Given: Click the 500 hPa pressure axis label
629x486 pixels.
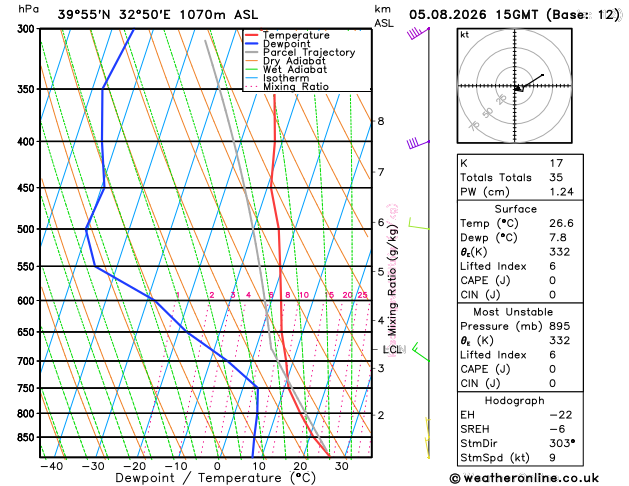Looking at the screenshot, I should coord(26,229).
